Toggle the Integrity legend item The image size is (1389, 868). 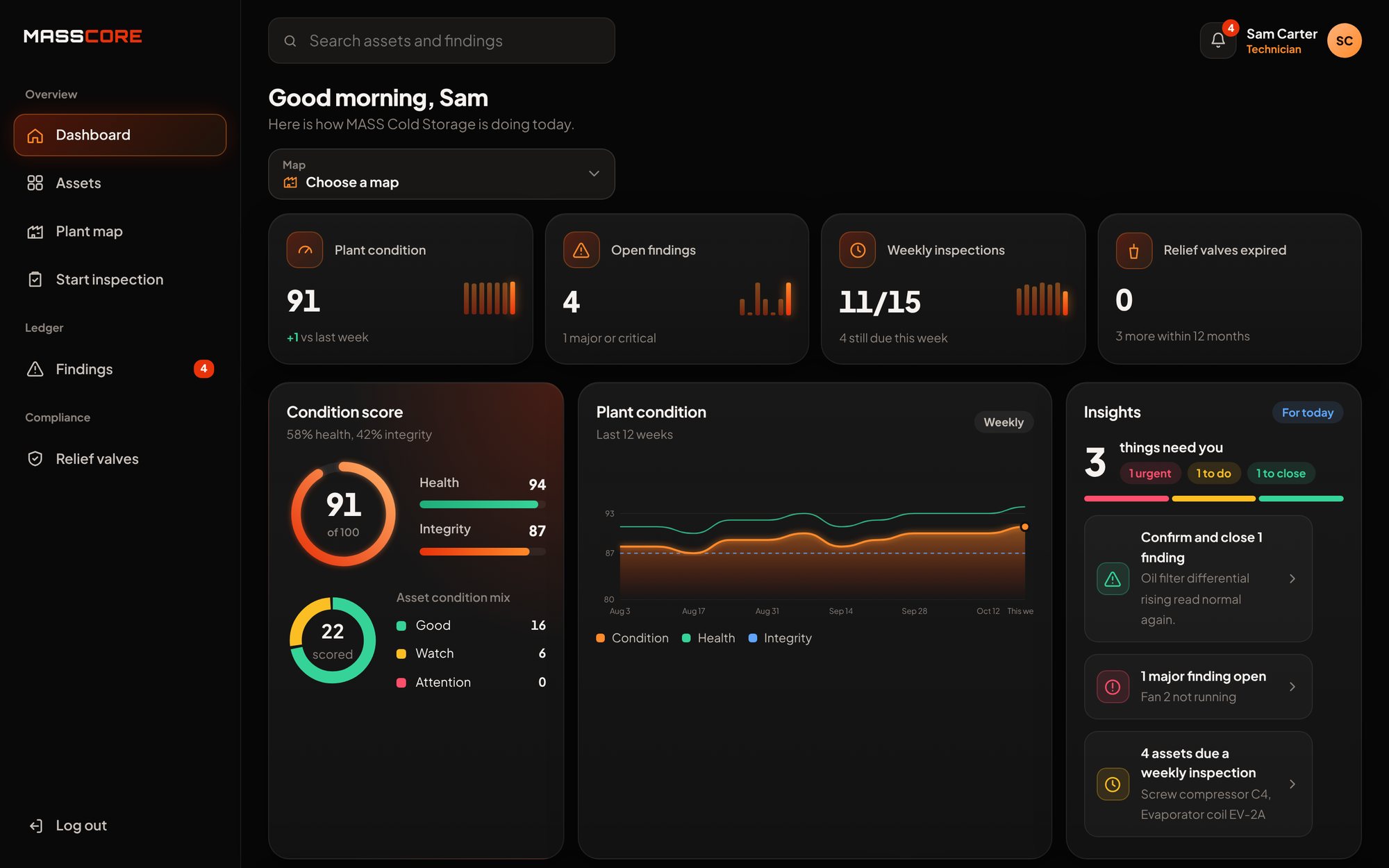pos(780,638)
